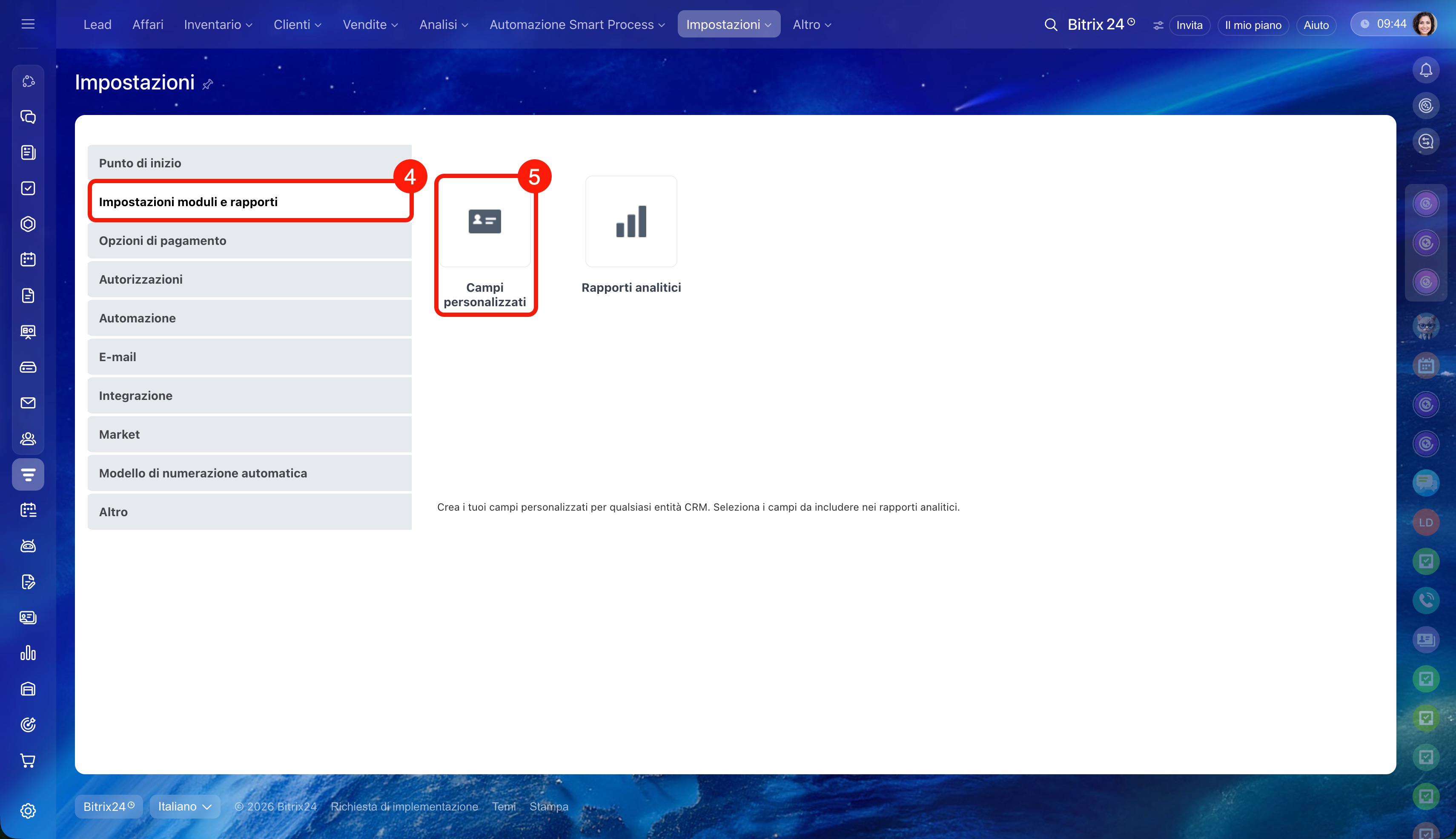The width and height of the screenshot is (1456, 839).
Task: Expand the Automazione Smart Process menu
Action: tap(576, 25)
